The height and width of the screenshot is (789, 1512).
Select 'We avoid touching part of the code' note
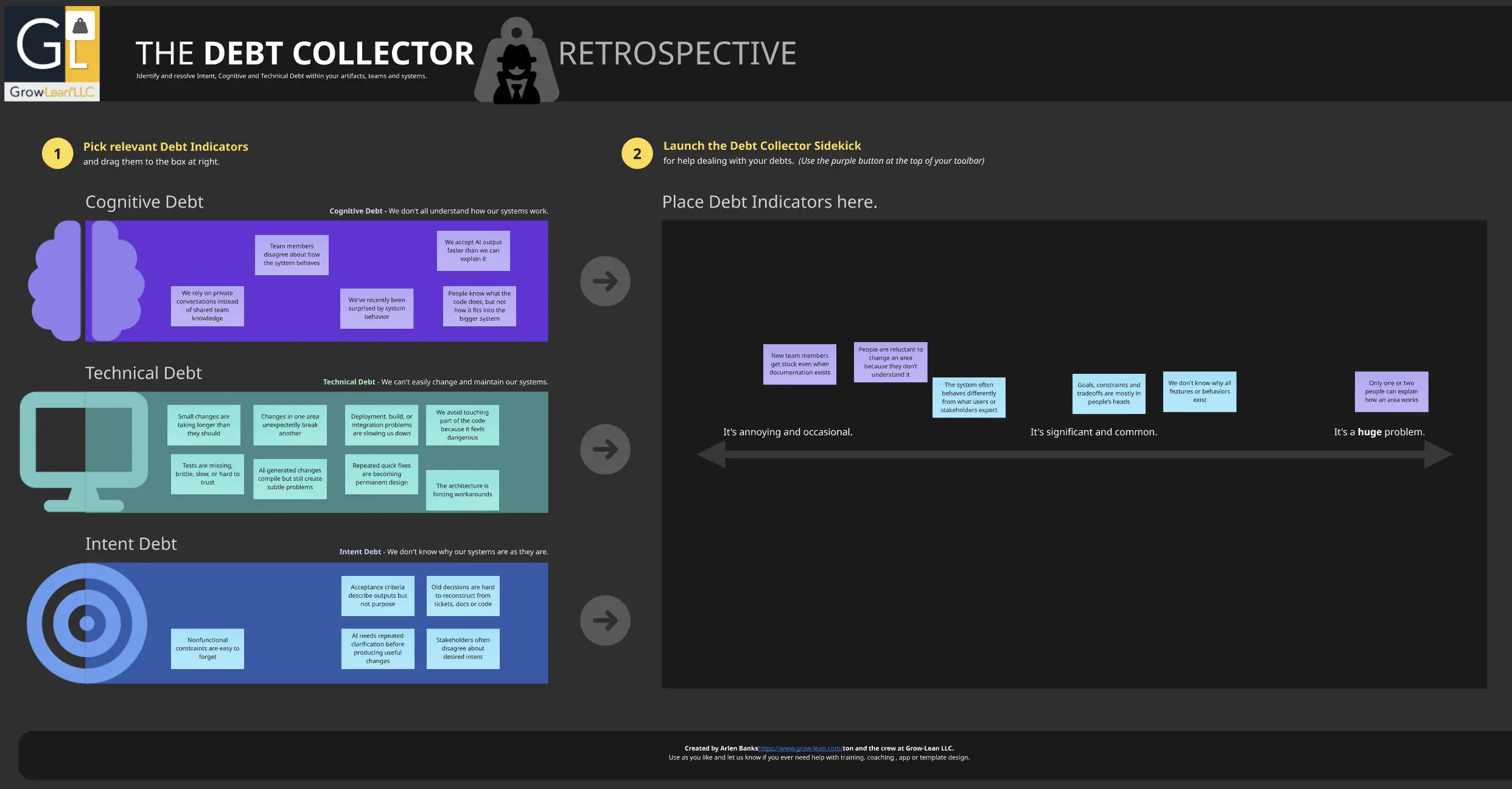click(463, 425)
